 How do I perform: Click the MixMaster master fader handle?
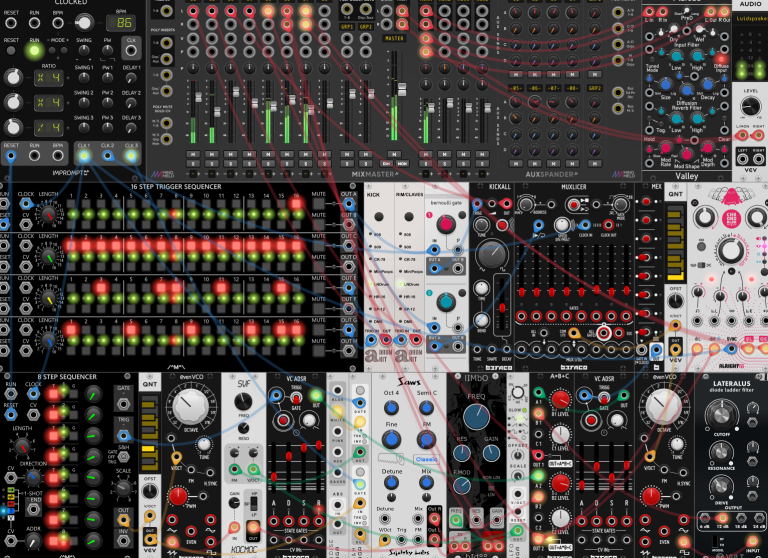tap(402, 89)
